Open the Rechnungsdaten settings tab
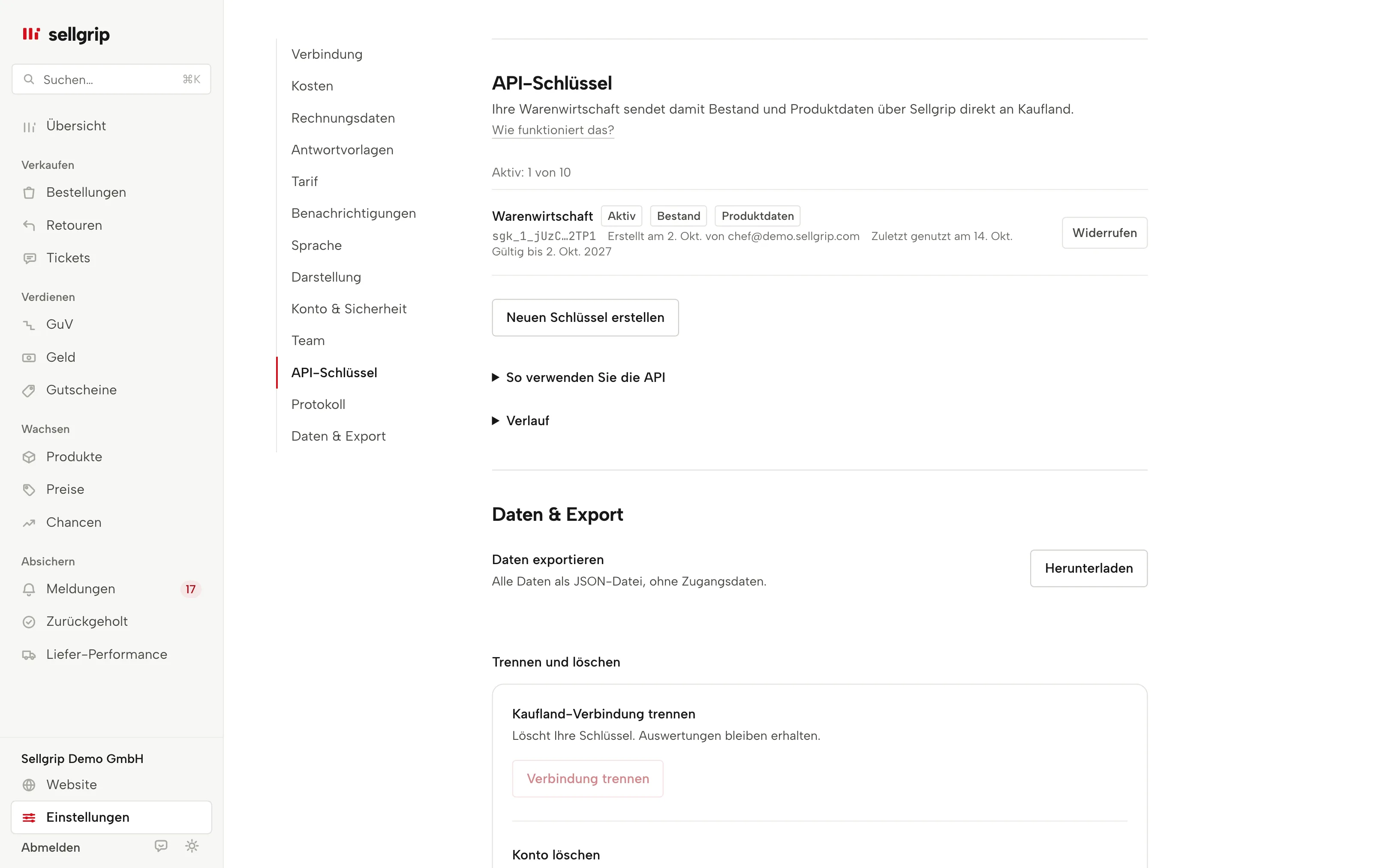1389x868 pixels. pos(343,118)
